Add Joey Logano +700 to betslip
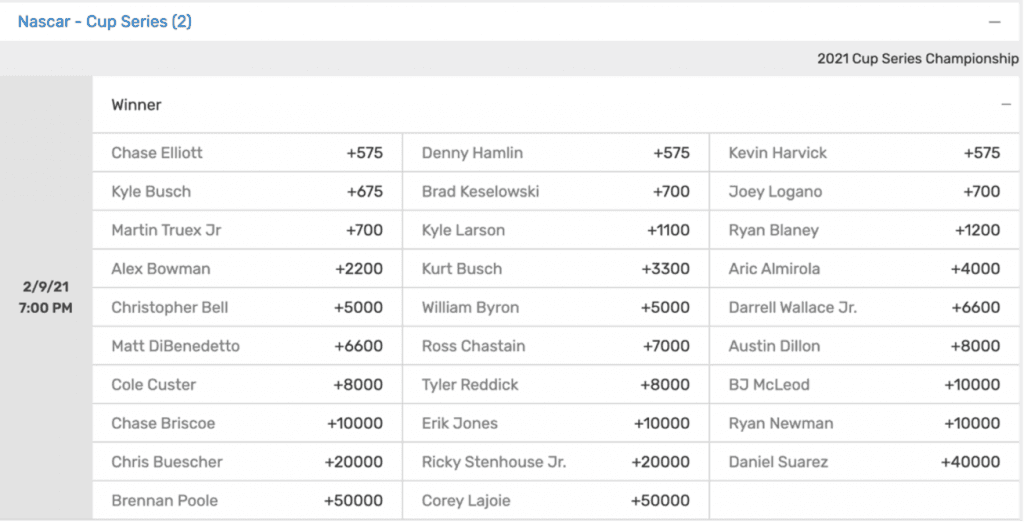The height and width of the screenshot is (522, 1024). 864,192
